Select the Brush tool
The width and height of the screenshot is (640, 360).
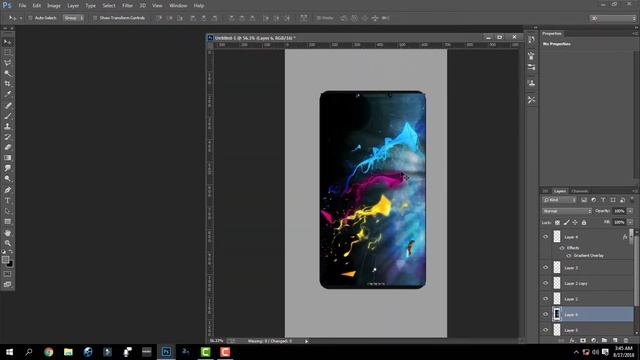[7, 116]
